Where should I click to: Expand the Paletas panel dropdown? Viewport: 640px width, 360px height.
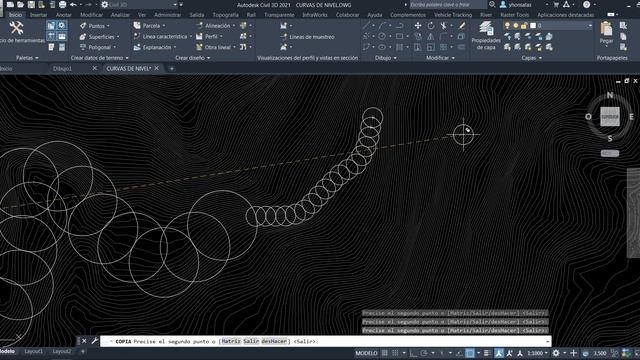click(x=27, y=58)
